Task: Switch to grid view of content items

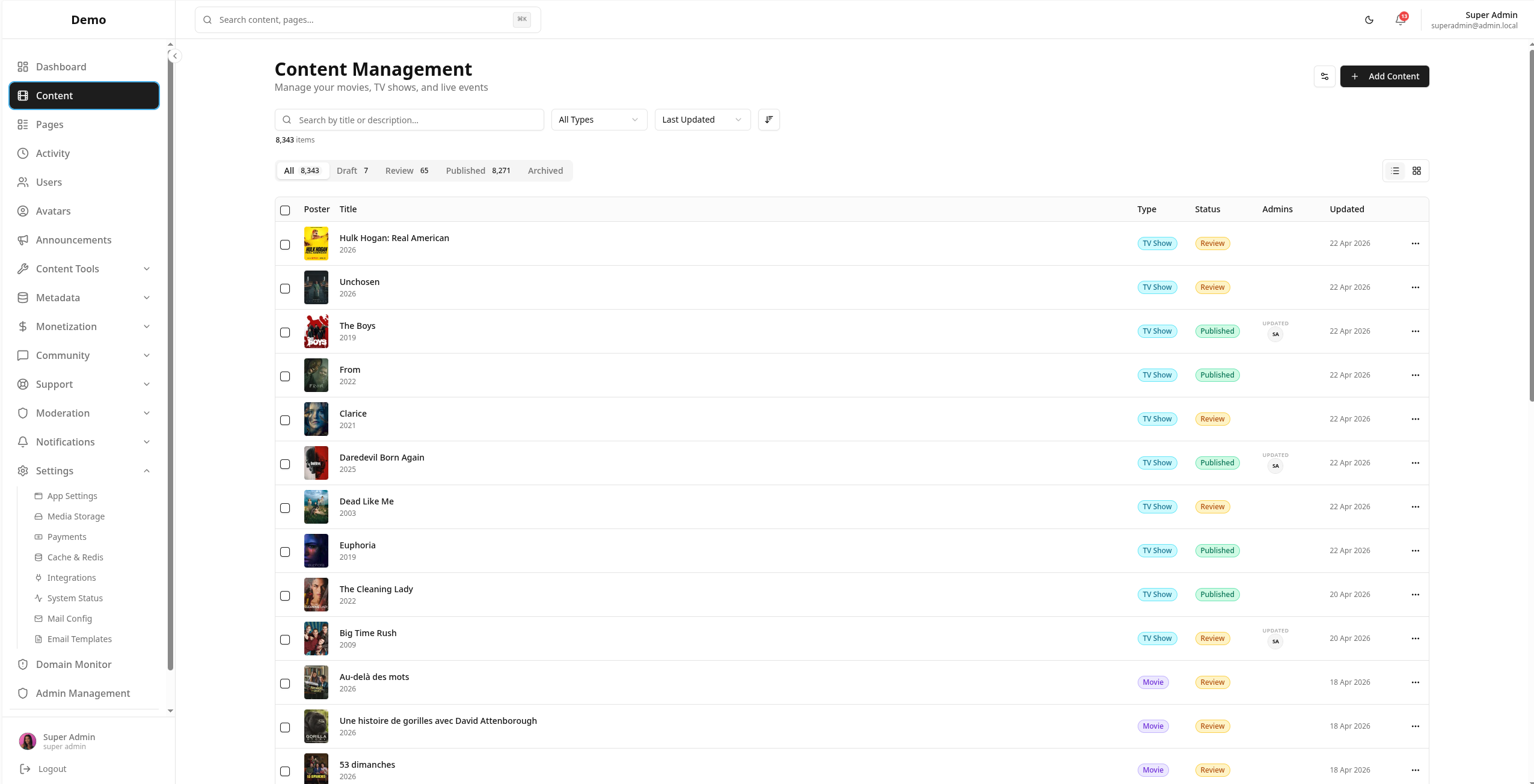Action: pyautogui.click(x=1417, y=171)
